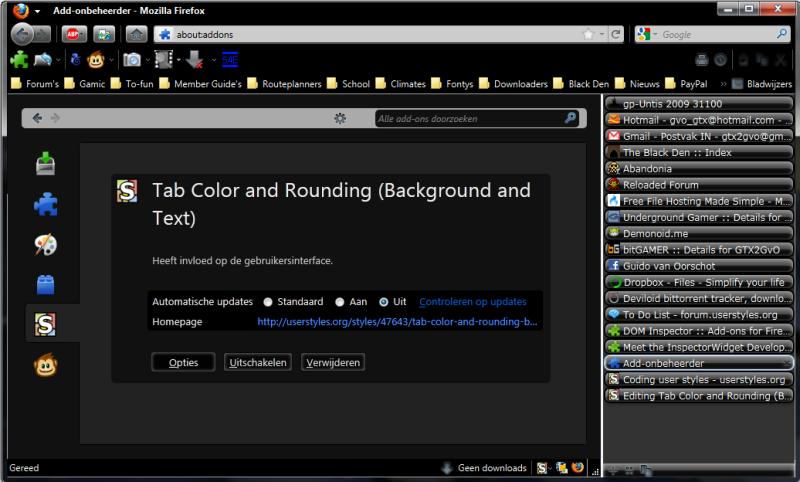800x482 pixels.
Task: Open the Routeplanners bookmarks folder
Action: point(284,84)
